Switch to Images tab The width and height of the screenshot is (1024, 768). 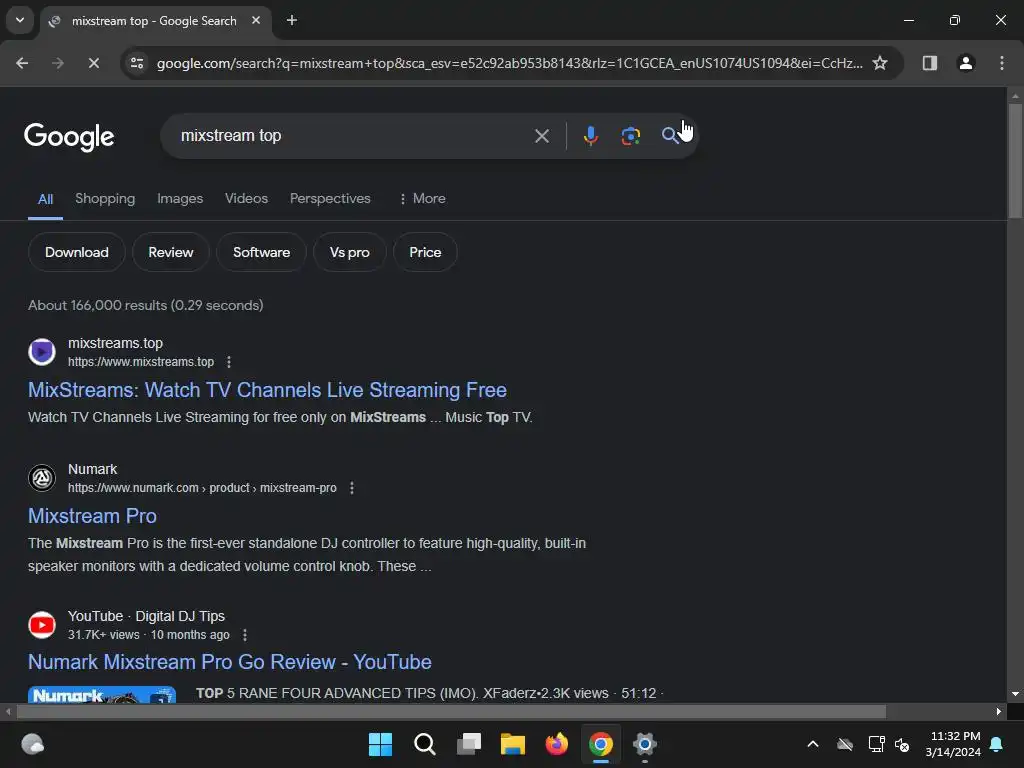coord(180,199)
